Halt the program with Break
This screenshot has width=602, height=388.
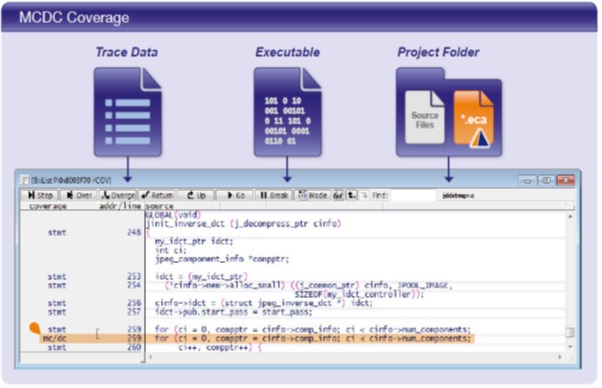(x=274, y=195)
